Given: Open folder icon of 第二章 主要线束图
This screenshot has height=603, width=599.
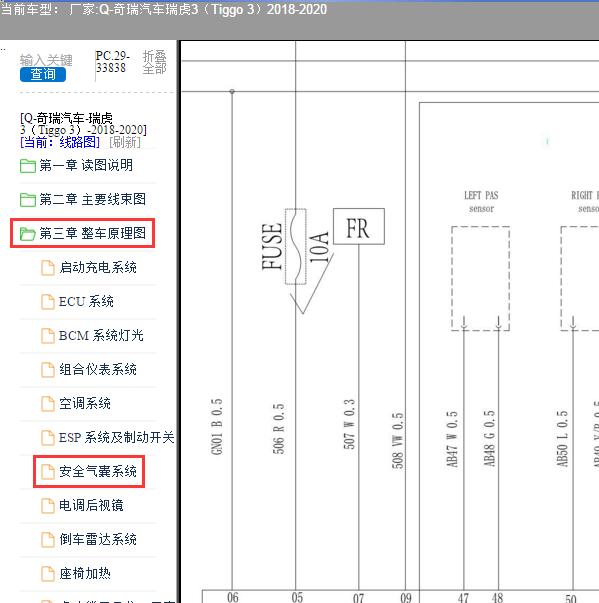Looking at the screenshot, I should tap(28, 200).
